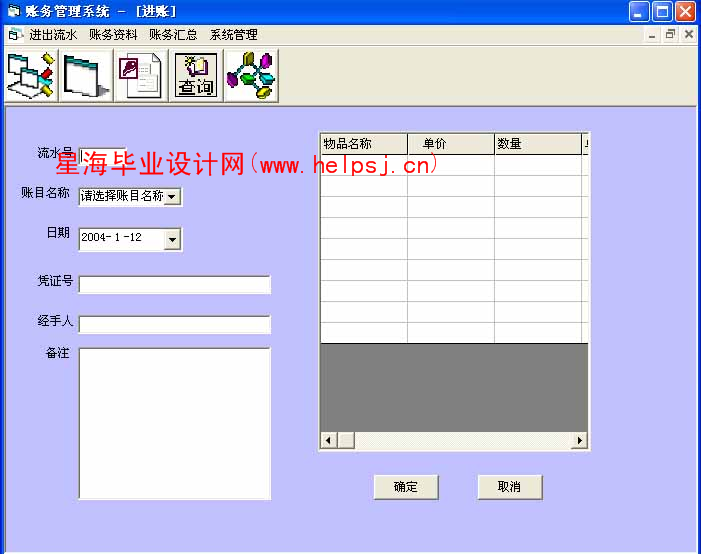The width and height of the screenshot is (701, 554).
Task: Click the networked computers toolbar icon
Action: pyautogui.click(x=31, y=76)
